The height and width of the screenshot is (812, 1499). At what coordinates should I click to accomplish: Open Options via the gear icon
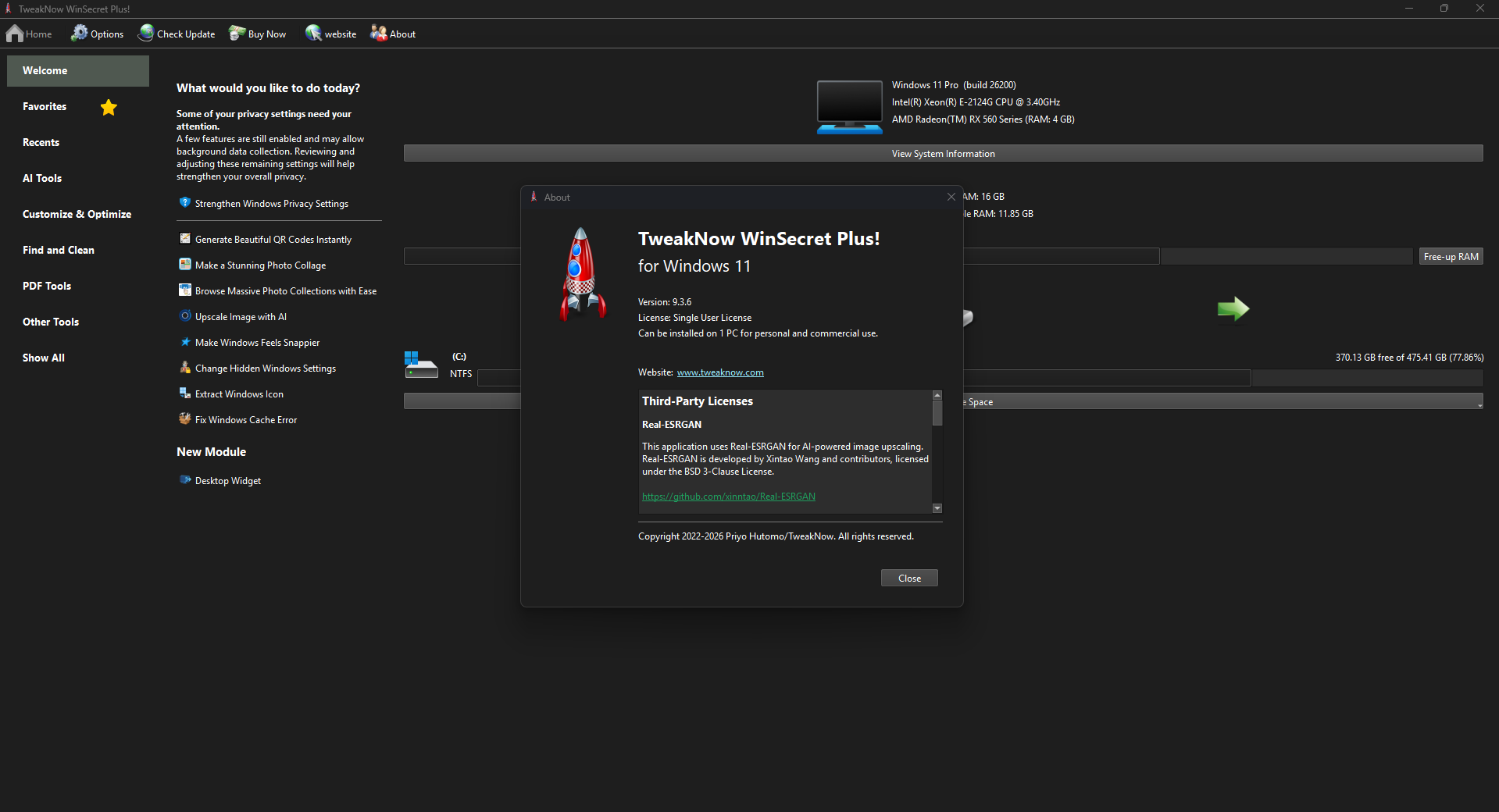[x=80, y=34]
